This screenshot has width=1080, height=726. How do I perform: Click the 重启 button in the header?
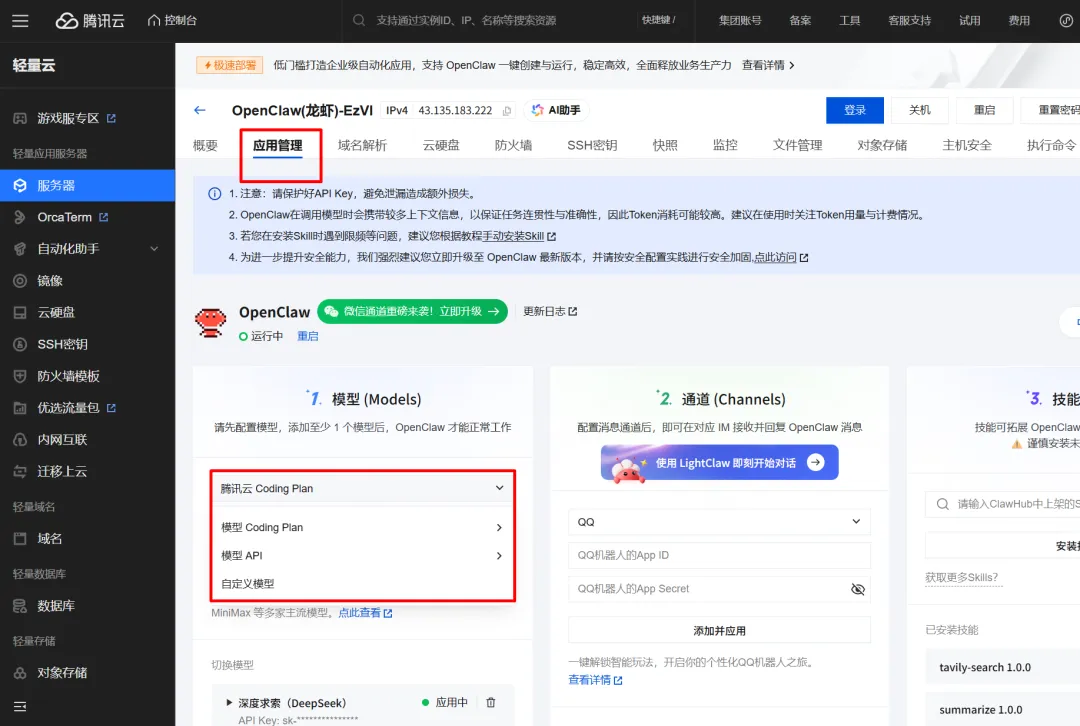pos(984,110)
